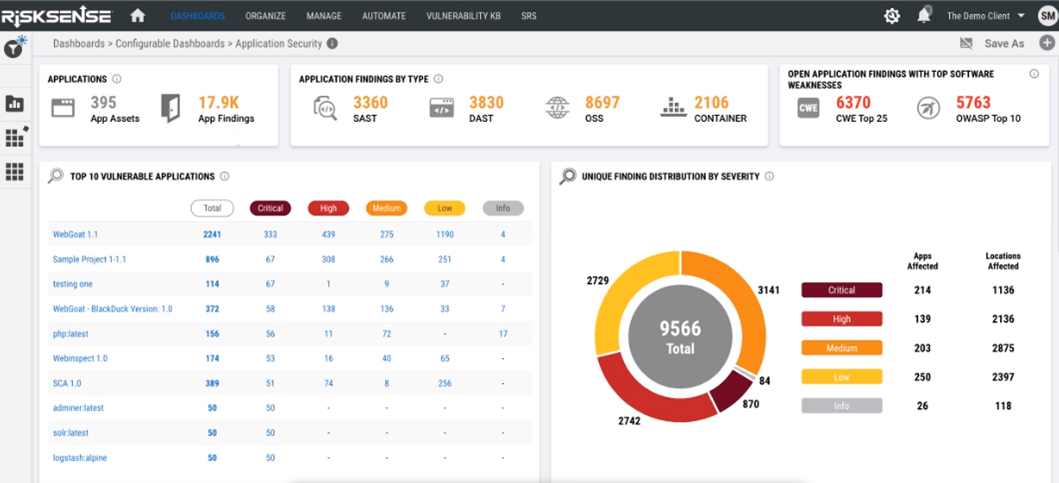Click the OSS globe icon
The image size is (1059, 483).
(x=558, y=109)
